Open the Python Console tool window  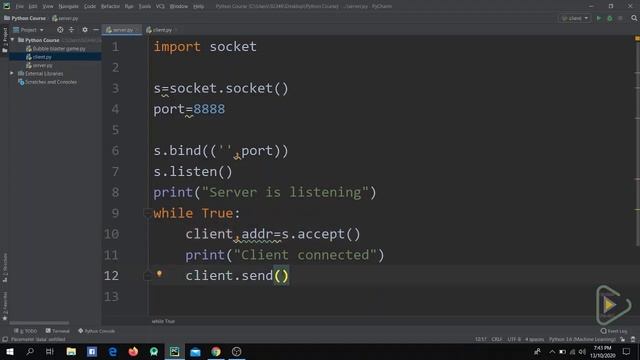pos(96,331)
